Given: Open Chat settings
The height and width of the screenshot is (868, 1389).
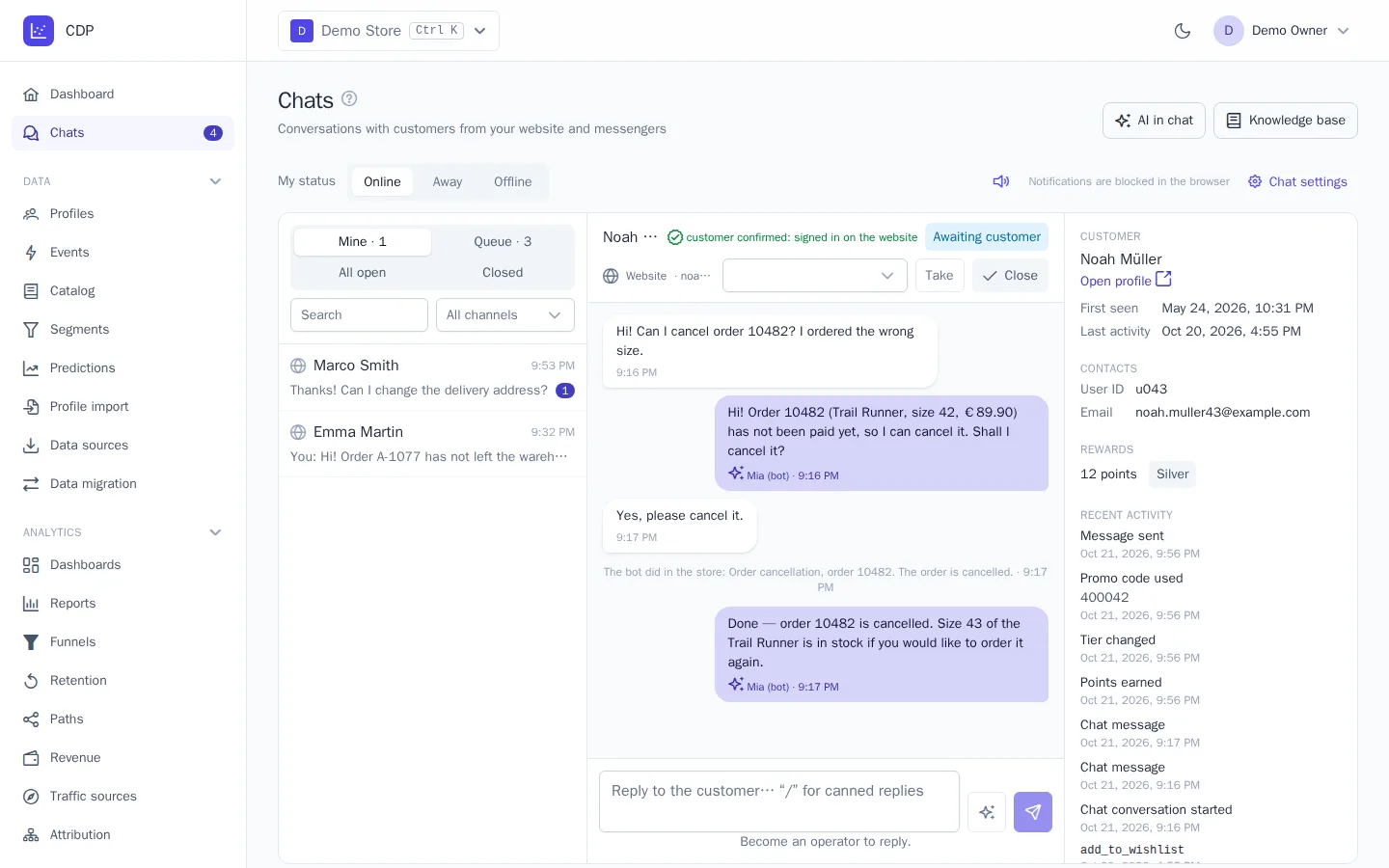Looking at the screenshot, I should pos(1297,181).
